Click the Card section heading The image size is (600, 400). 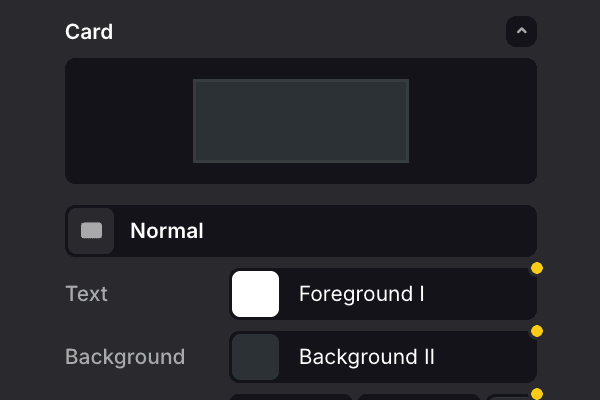click(89, 32)
